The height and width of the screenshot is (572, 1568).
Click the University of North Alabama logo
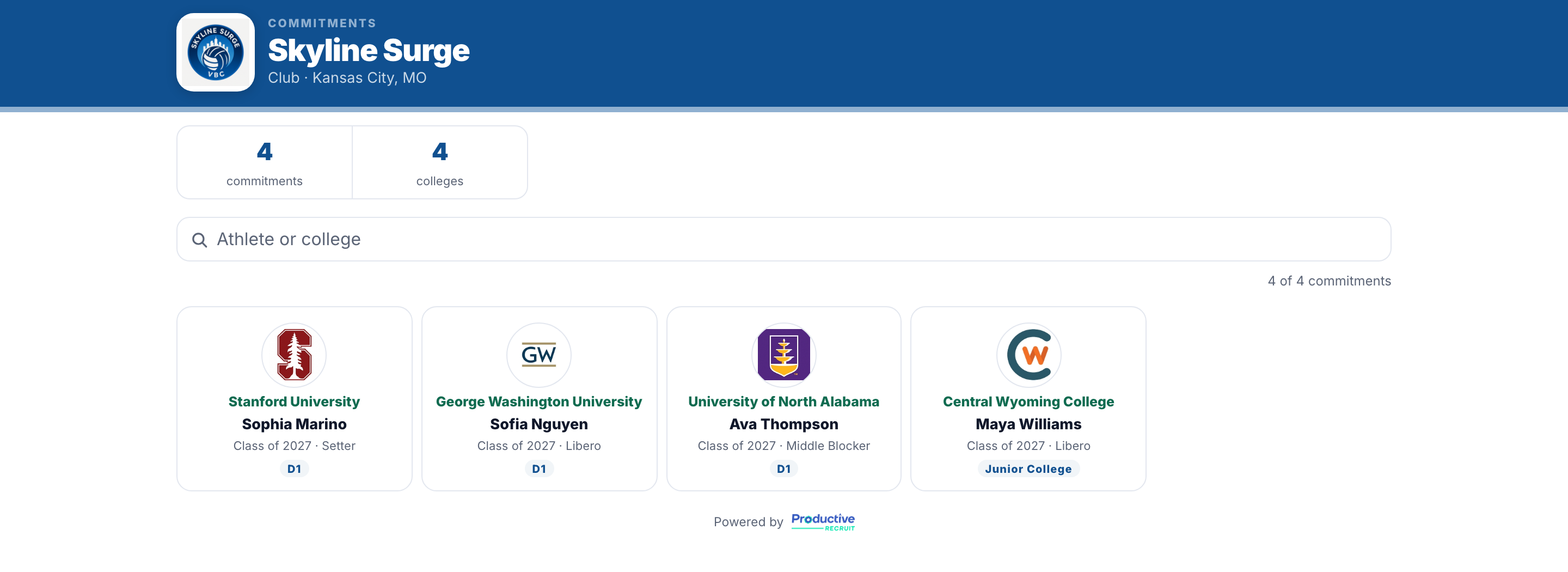click(783, 355)
